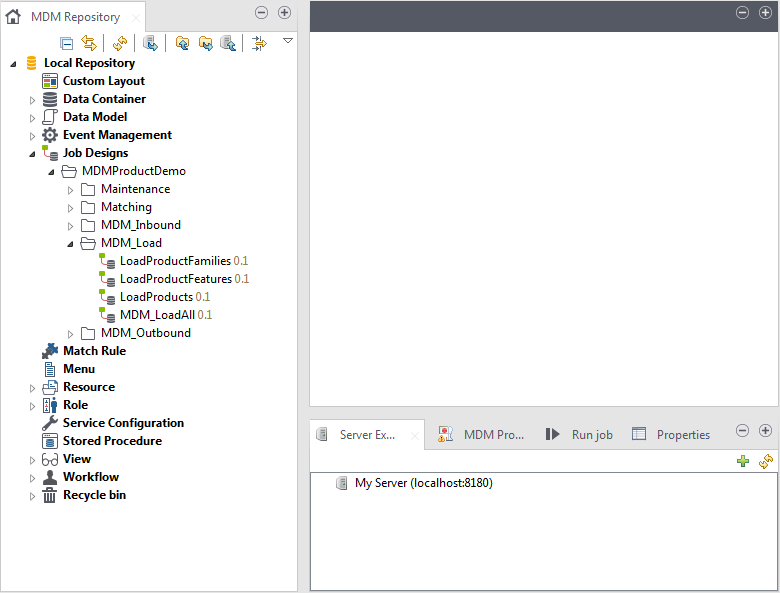The height and width of the screenshot is (593, 780).
Task: Collapse the Local Repository node
Action: [x=13, y=64]
